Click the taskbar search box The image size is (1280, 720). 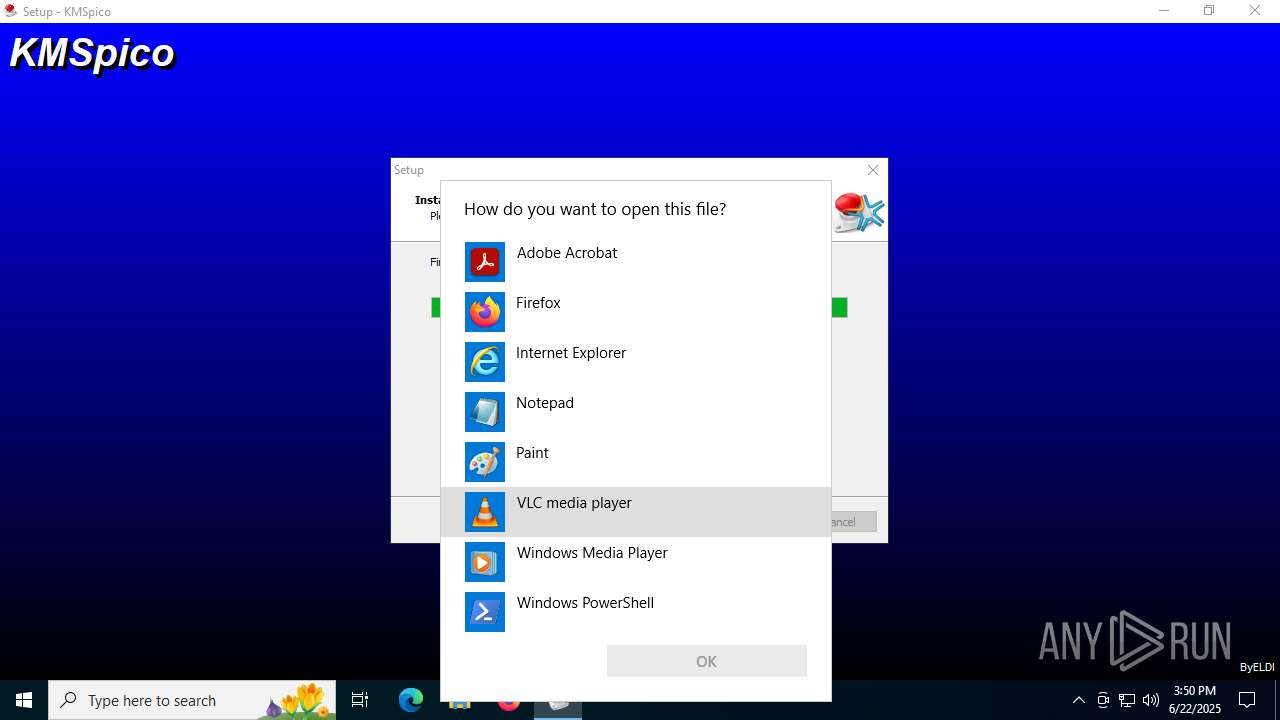pyautogui.click(x=192, y=700)
